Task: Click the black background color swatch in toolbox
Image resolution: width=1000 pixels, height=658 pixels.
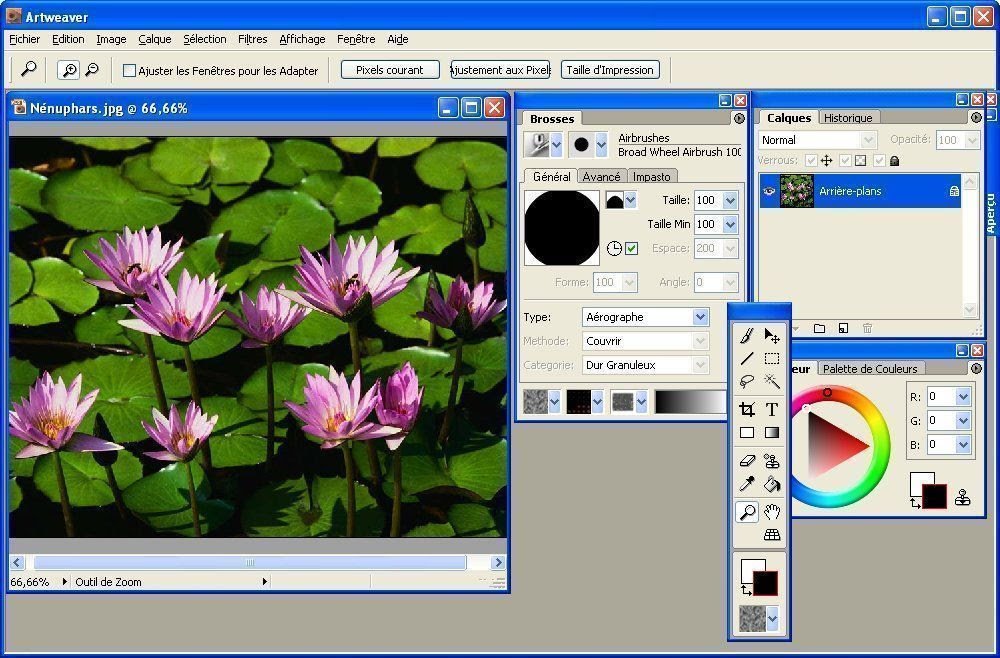Action: pyautogui.click(x=766, y=583)
